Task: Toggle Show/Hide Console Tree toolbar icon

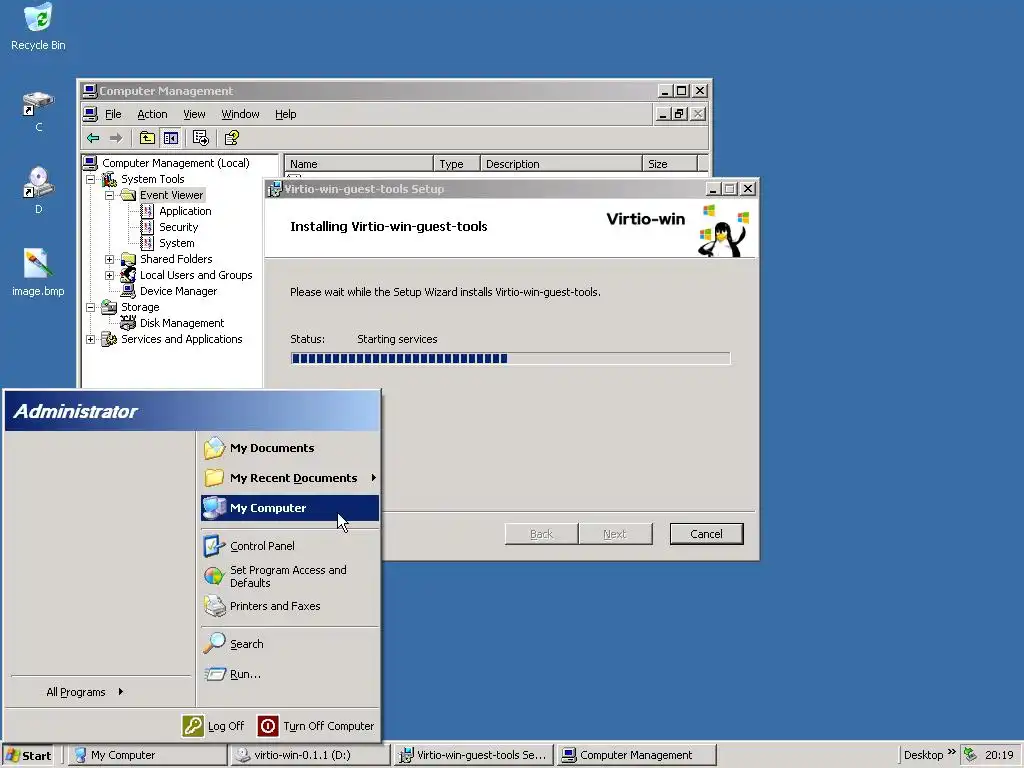Action: click(170, 138)
